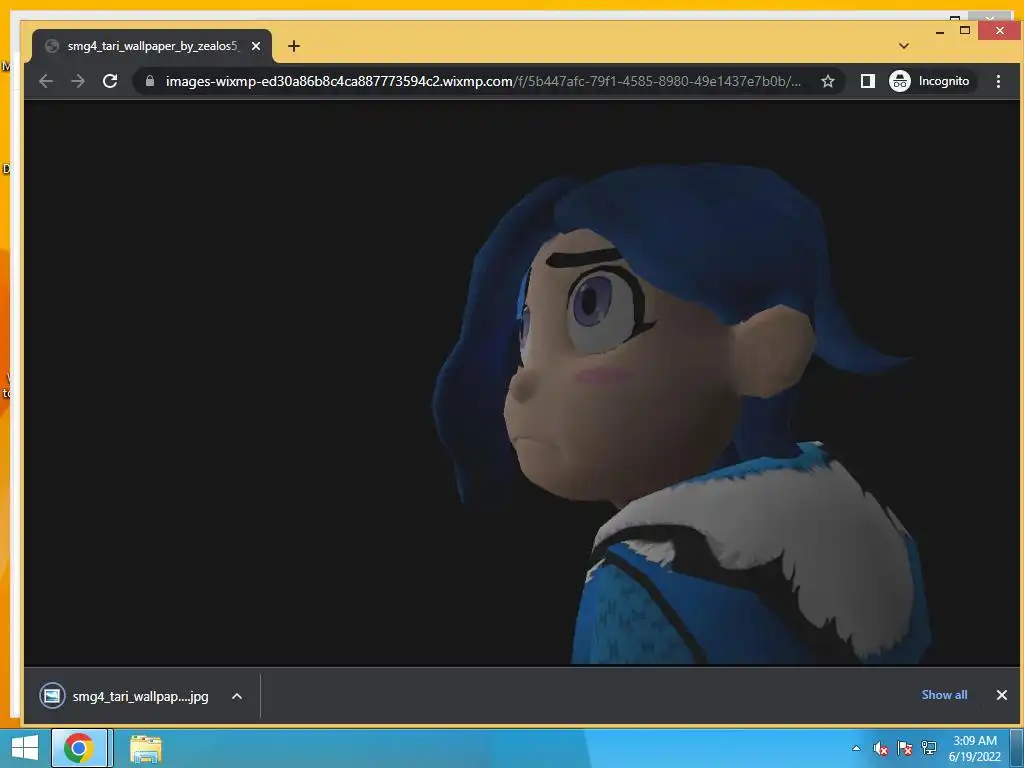Go back to the previous page

[46, 81]
